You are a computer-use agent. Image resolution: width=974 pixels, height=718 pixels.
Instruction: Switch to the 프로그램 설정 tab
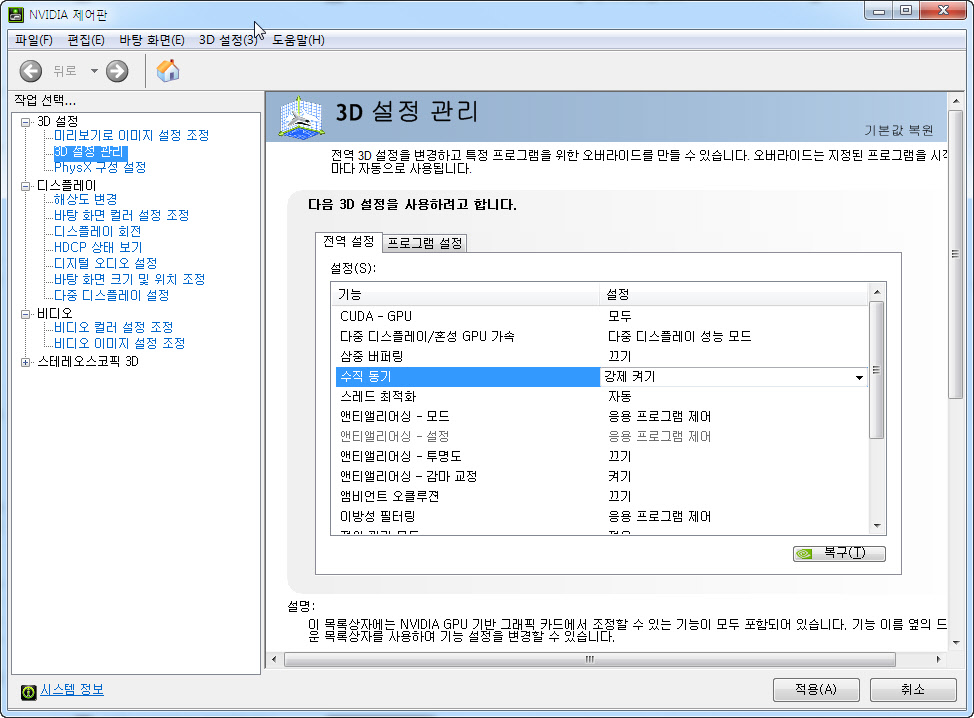pos(425,243)
